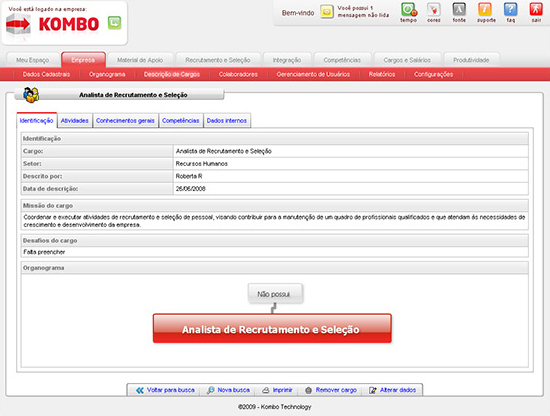Select Descrição de Cargos submenu
Image resolution: width=550 pixels, height=416 pixels.
click(172, 74)
